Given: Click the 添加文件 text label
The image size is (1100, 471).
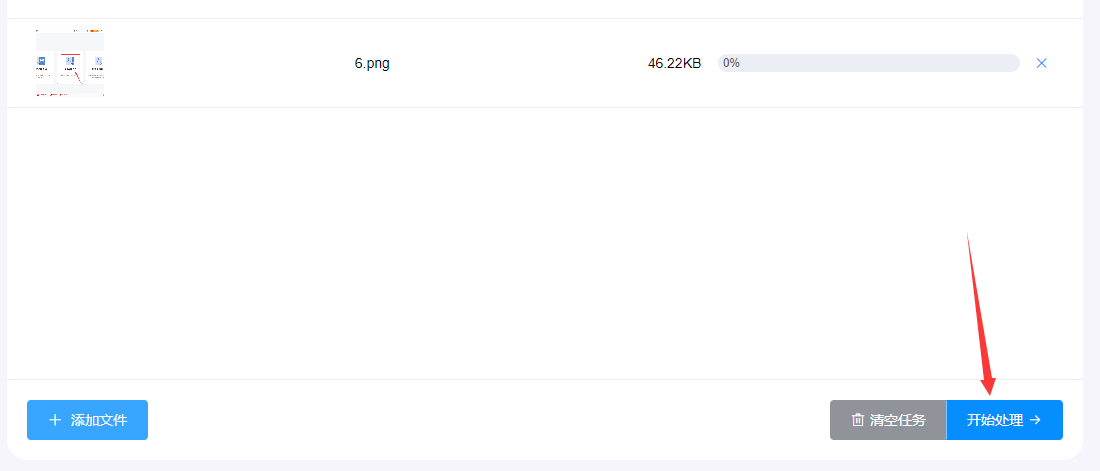Looking at the screenshot, I should 99,420.
